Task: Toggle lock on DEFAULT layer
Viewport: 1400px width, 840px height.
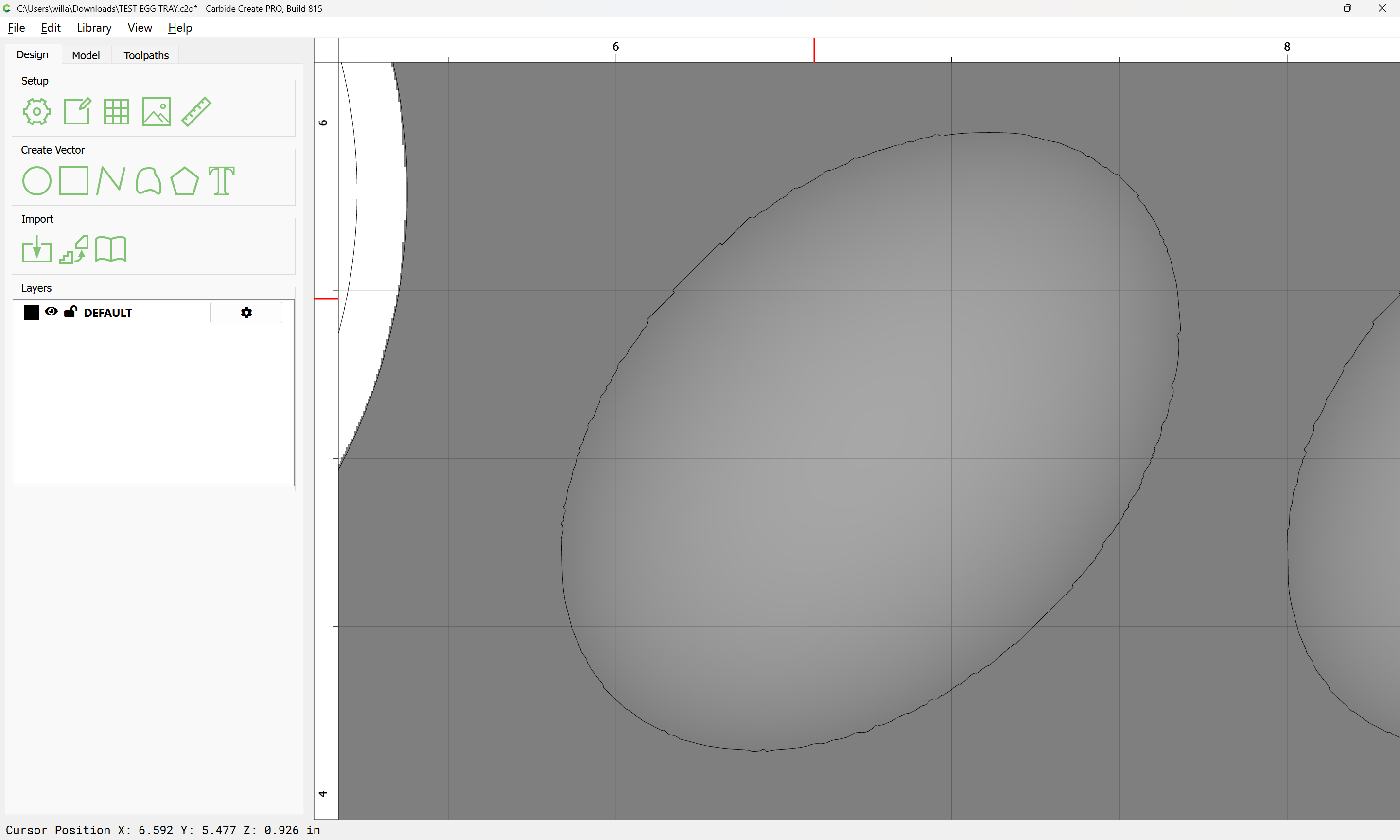Action: 70,311
